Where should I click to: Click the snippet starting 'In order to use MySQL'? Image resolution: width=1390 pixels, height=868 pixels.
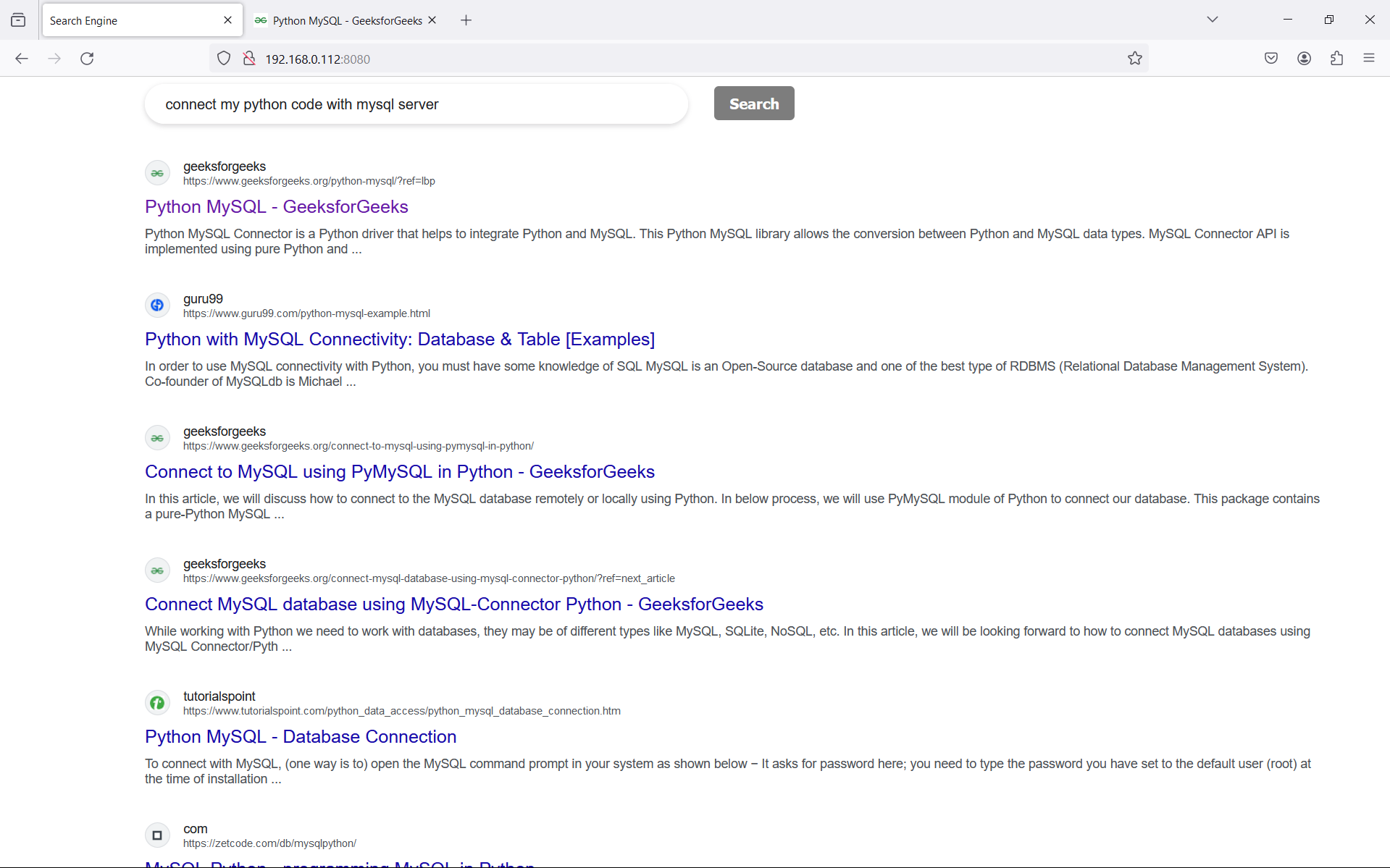tap(727, 374)
